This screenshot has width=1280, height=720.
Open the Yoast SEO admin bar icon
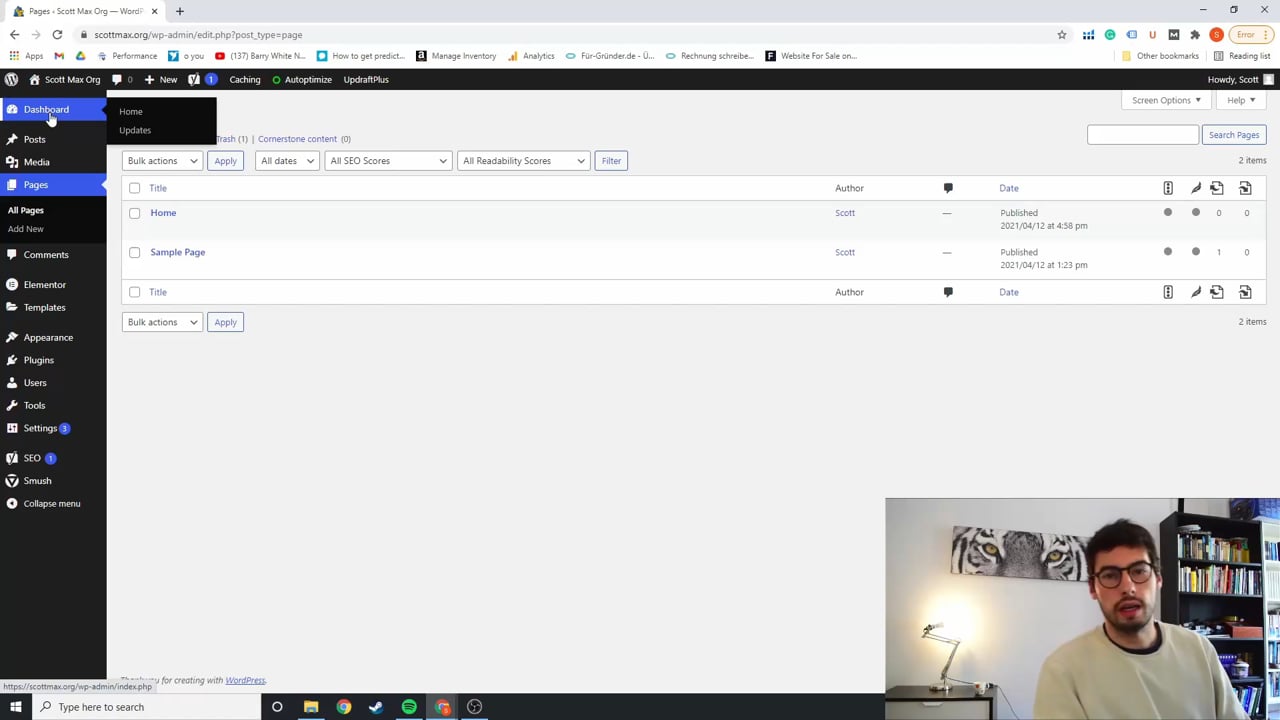(194, 79)
